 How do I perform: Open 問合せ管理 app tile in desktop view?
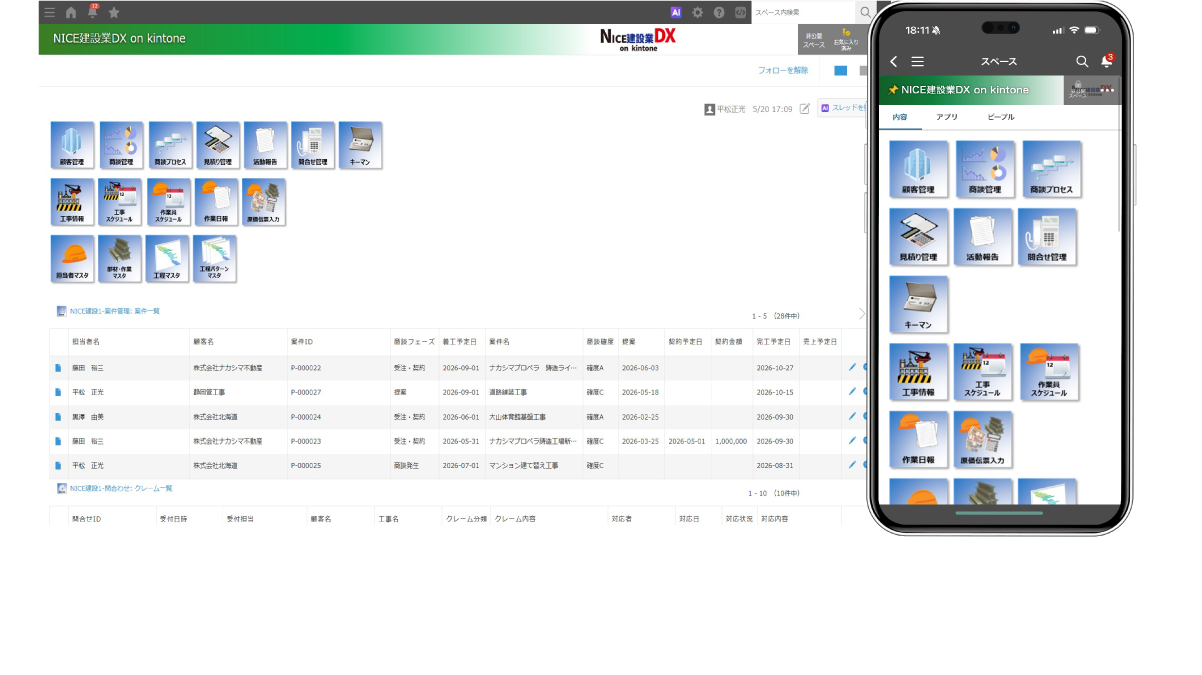(313, 145)
